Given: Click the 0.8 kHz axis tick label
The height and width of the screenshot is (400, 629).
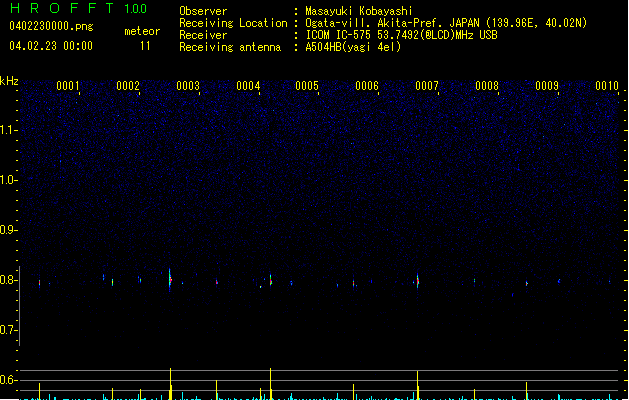Looking at the screenshot, I should tap(8, 280).
